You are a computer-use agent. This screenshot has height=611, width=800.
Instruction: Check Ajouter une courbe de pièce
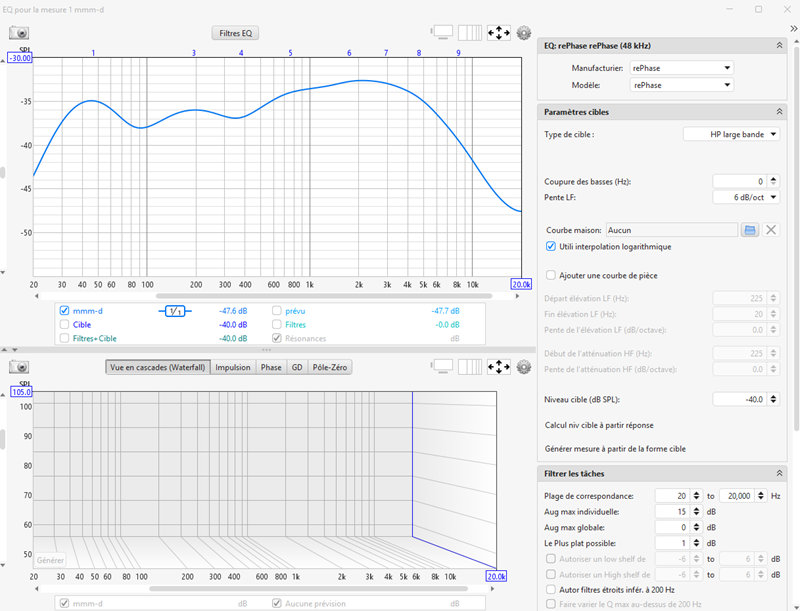551,275
